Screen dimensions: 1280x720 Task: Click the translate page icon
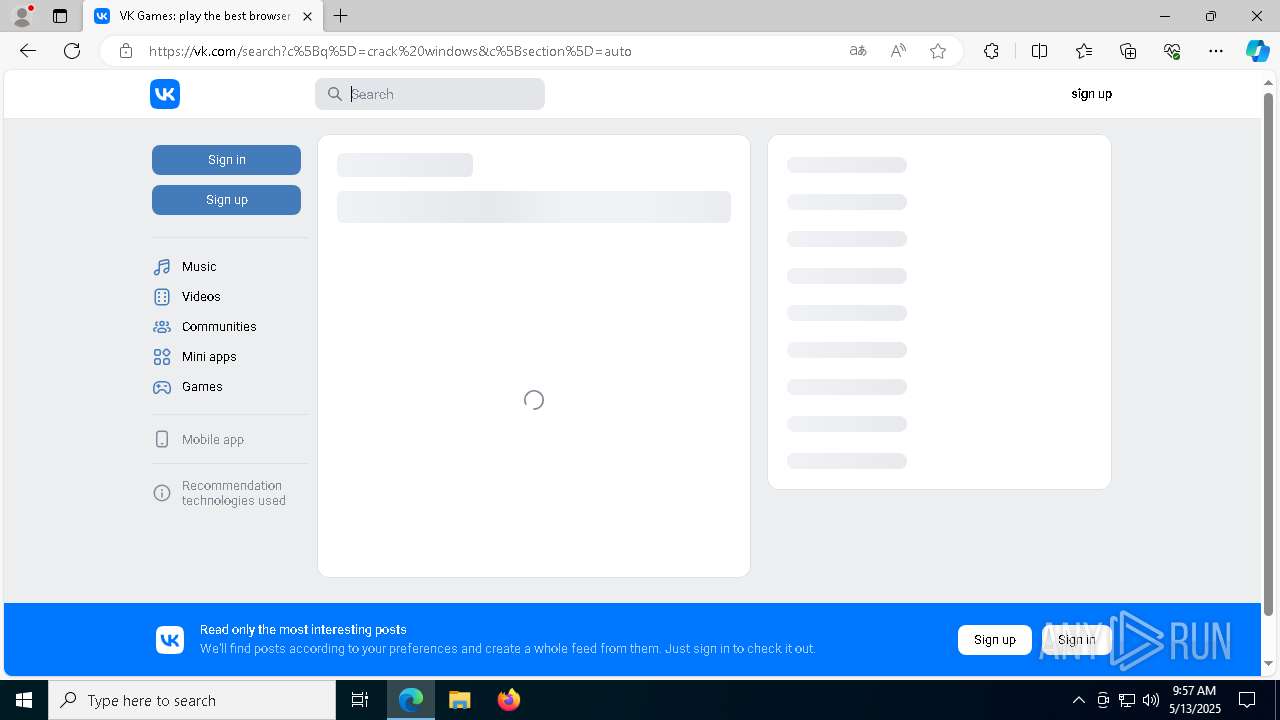[x=858, y=51]
